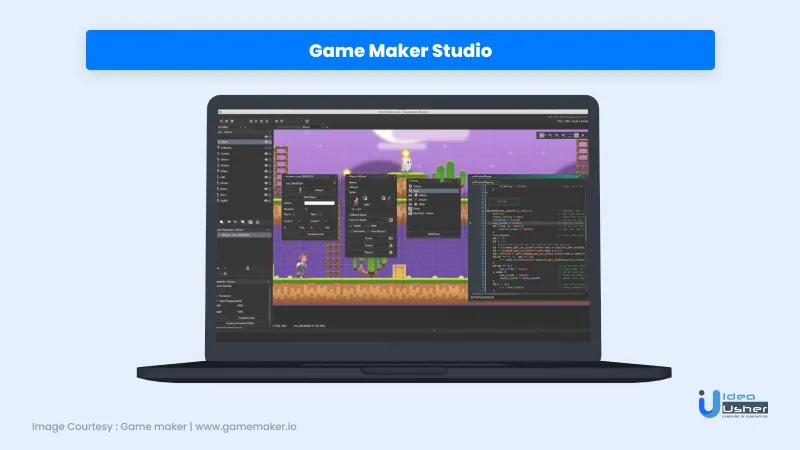This screenshot has width=800, height=450.
Task: Select the Draw event in Events window
Action: coord(434,209)
